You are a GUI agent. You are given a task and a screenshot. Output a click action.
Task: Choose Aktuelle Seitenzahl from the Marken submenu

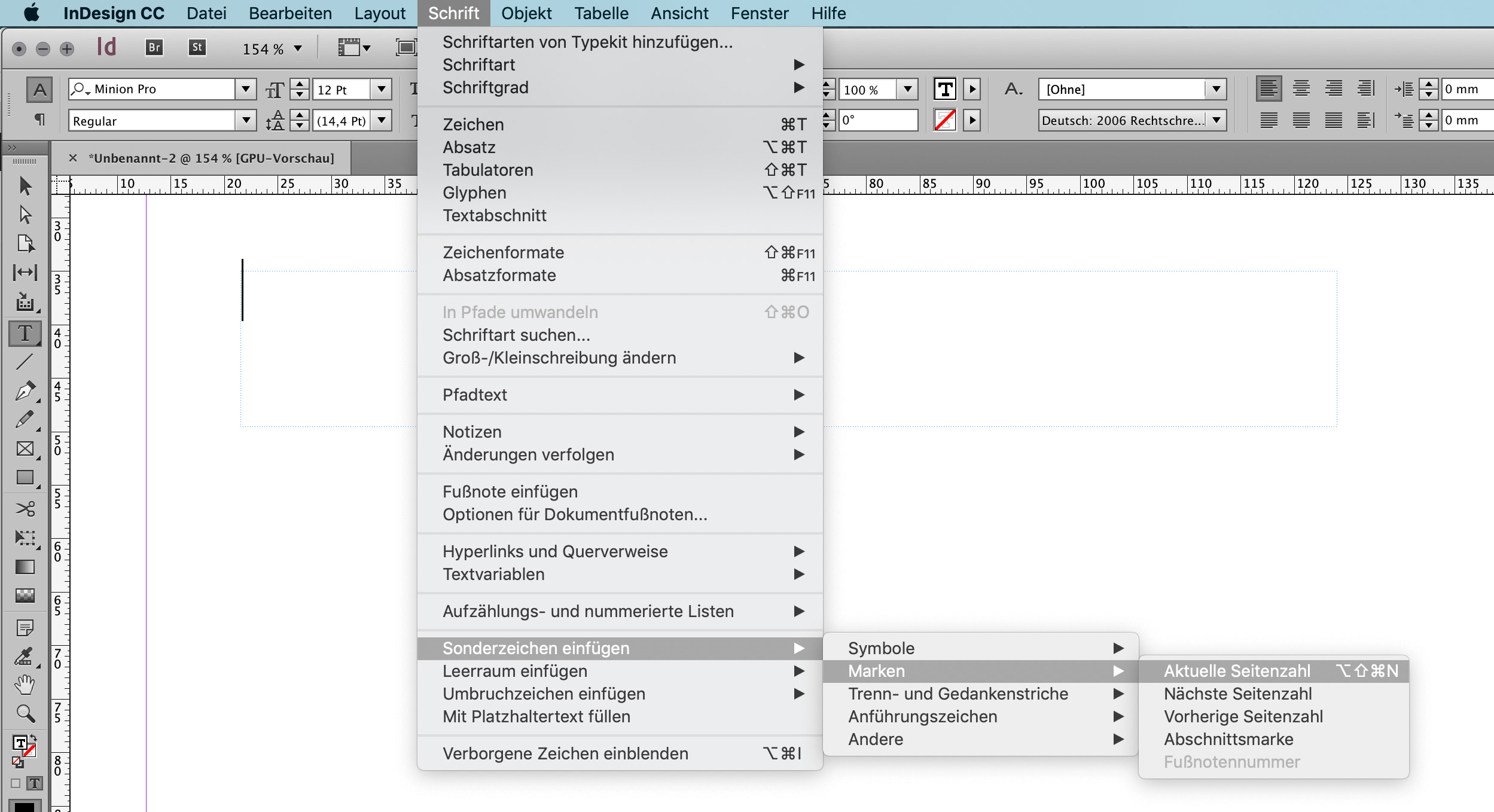[1237, 671]
